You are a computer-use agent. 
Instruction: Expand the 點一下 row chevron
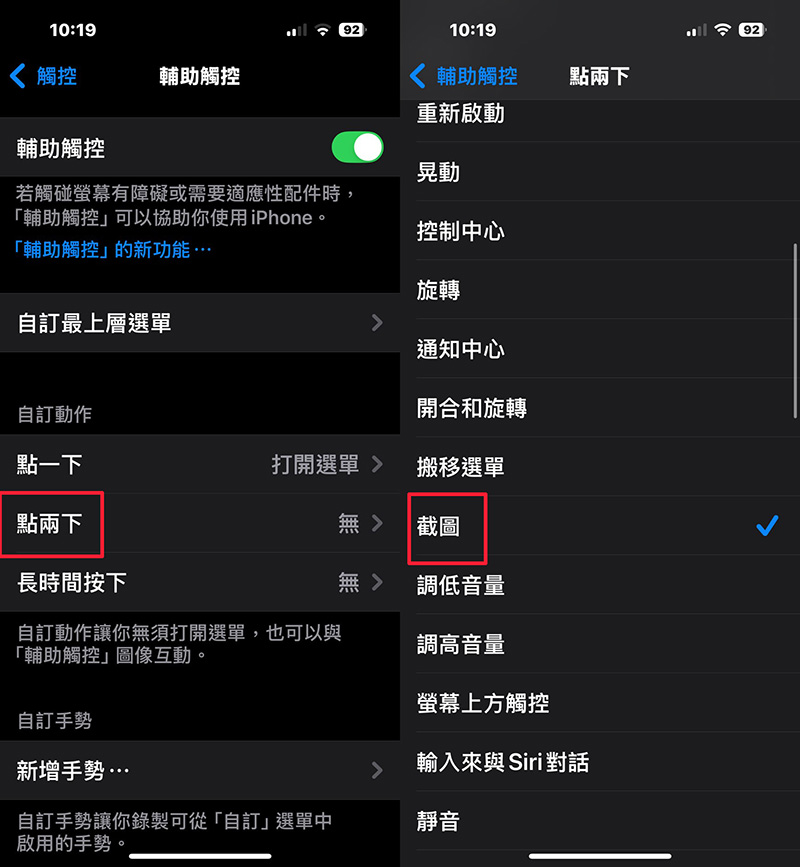[x=377, y=464]
